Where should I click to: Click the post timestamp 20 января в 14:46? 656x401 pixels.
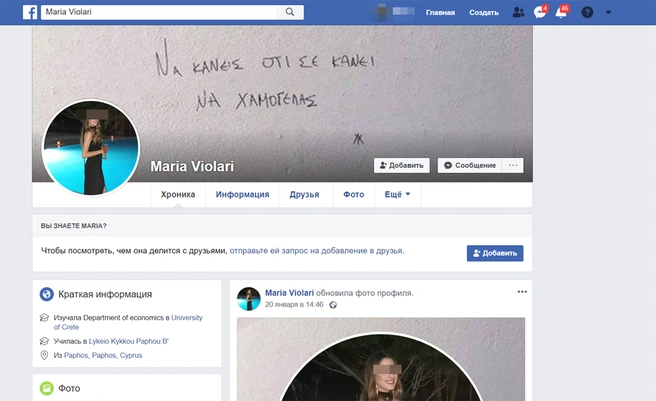[294, 305]
